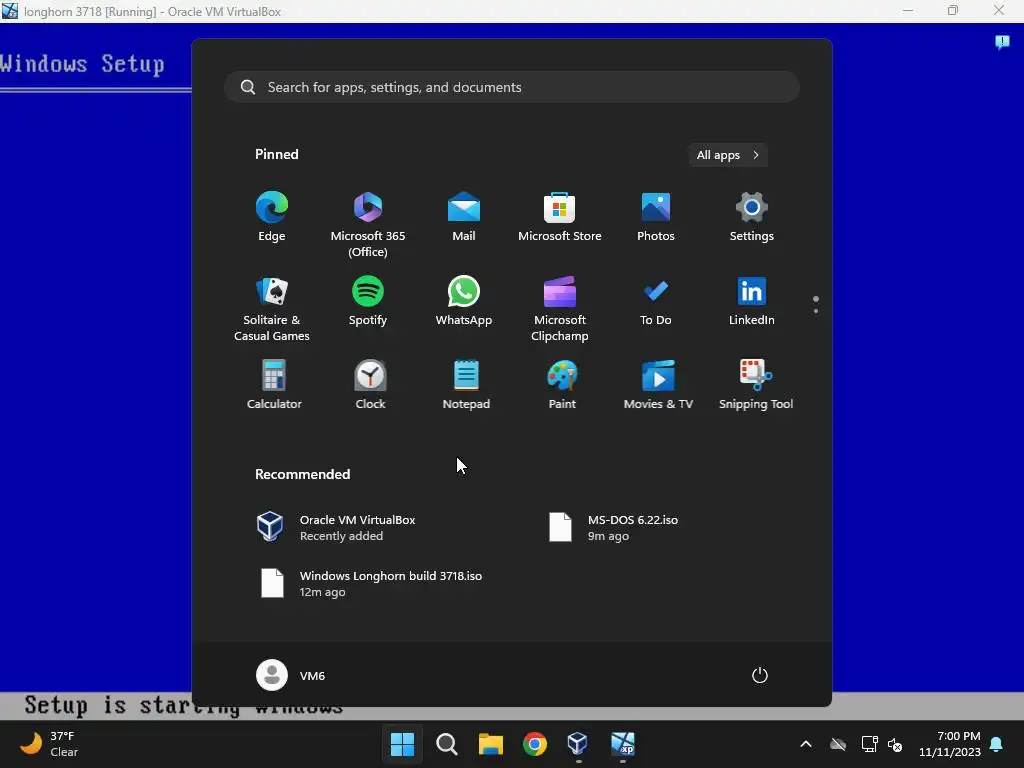1024x768 pixels.
Task: Click the OneDrive tray icon
Action: point(838,744)
